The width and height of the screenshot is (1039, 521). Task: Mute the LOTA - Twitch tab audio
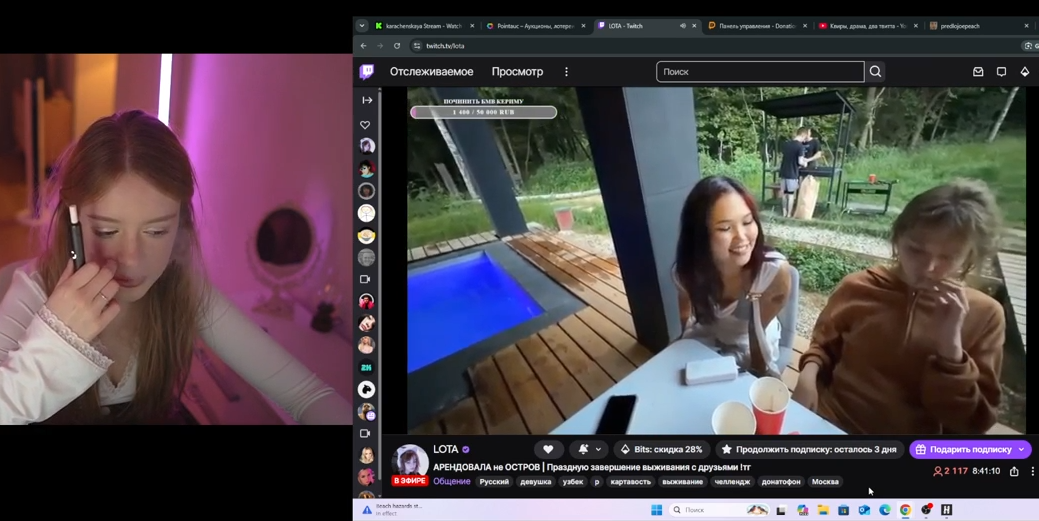point(683,26)
